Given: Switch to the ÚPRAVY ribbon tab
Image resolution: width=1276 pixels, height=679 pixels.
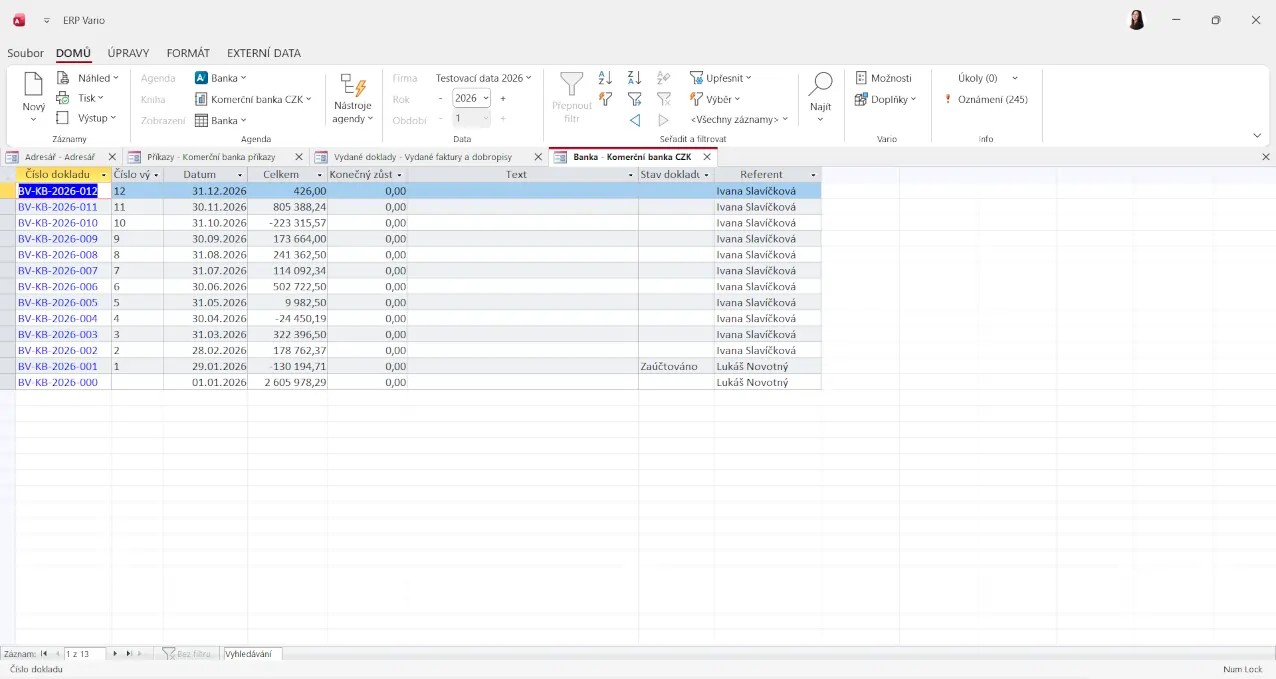Looking at the screenshot, I should click(x=128, y=53).
